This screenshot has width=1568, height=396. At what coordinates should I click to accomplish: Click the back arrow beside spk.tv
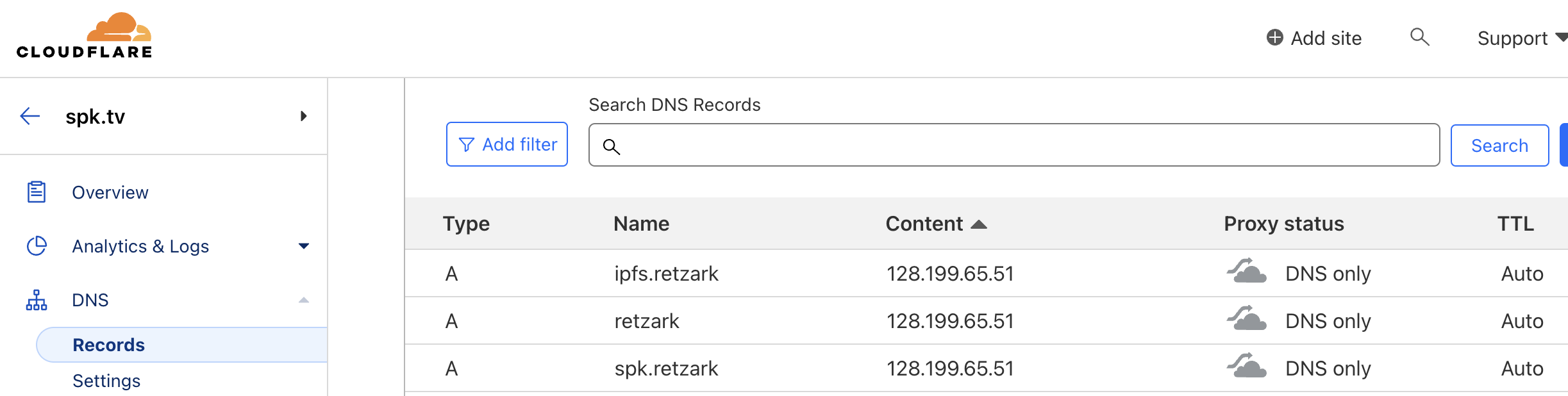coord(30,116)
